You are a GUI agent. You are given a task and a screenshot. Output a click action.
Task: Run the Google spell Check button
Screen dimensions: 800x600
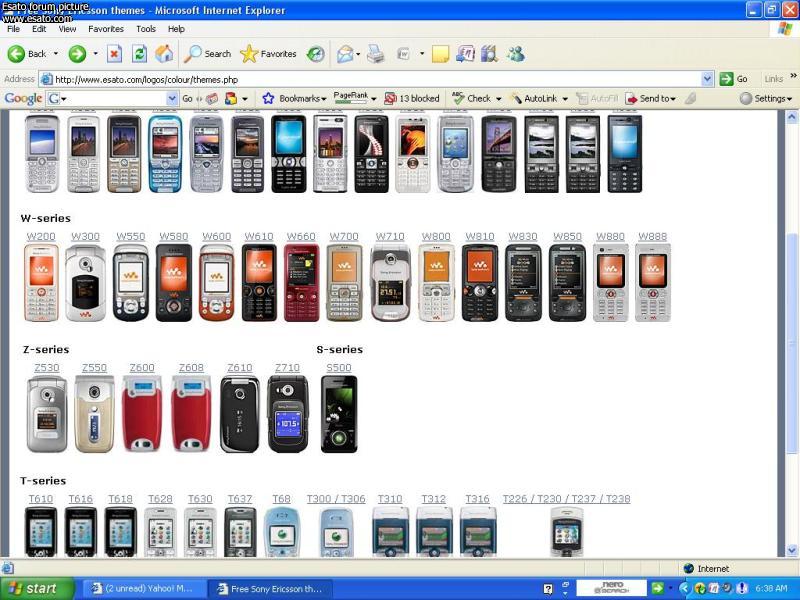pyautogui.click(x=471, y=98)
